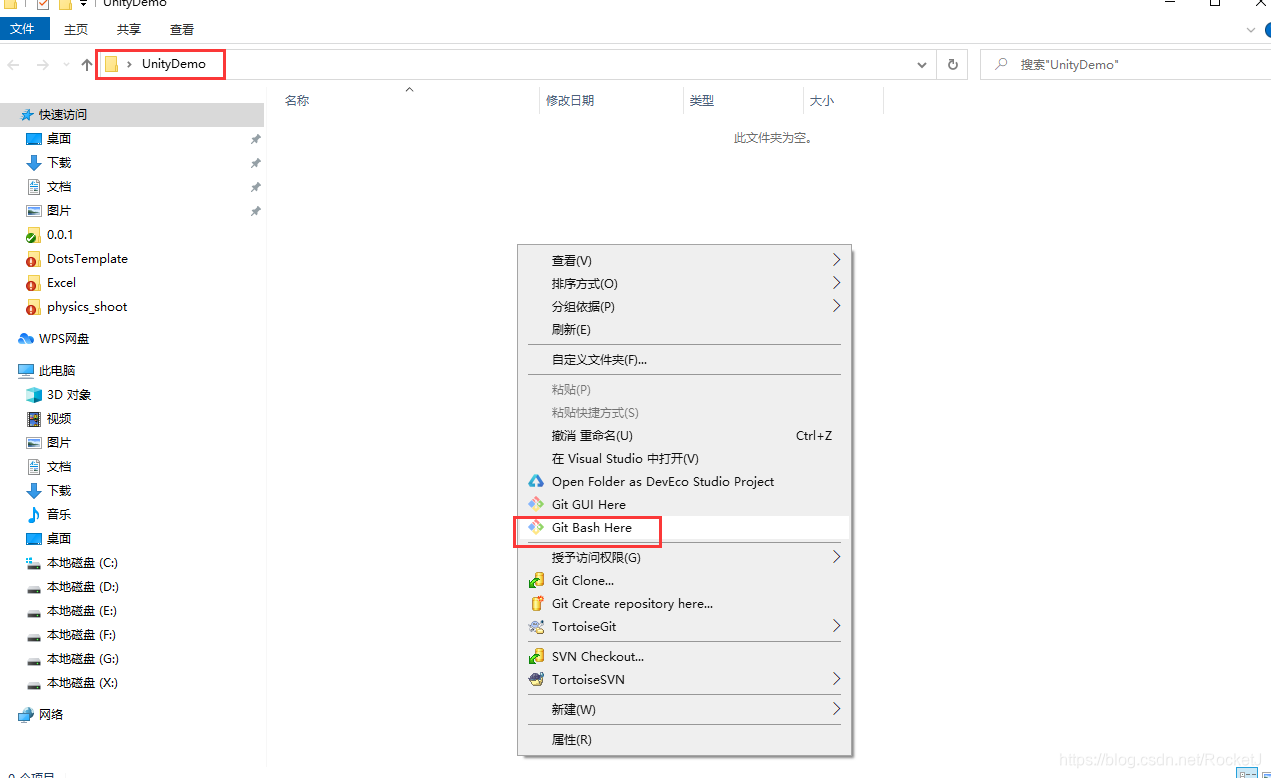Select SVN Checkout... entry
Screen dimensions: 1271x778
(x=598, y=656)
